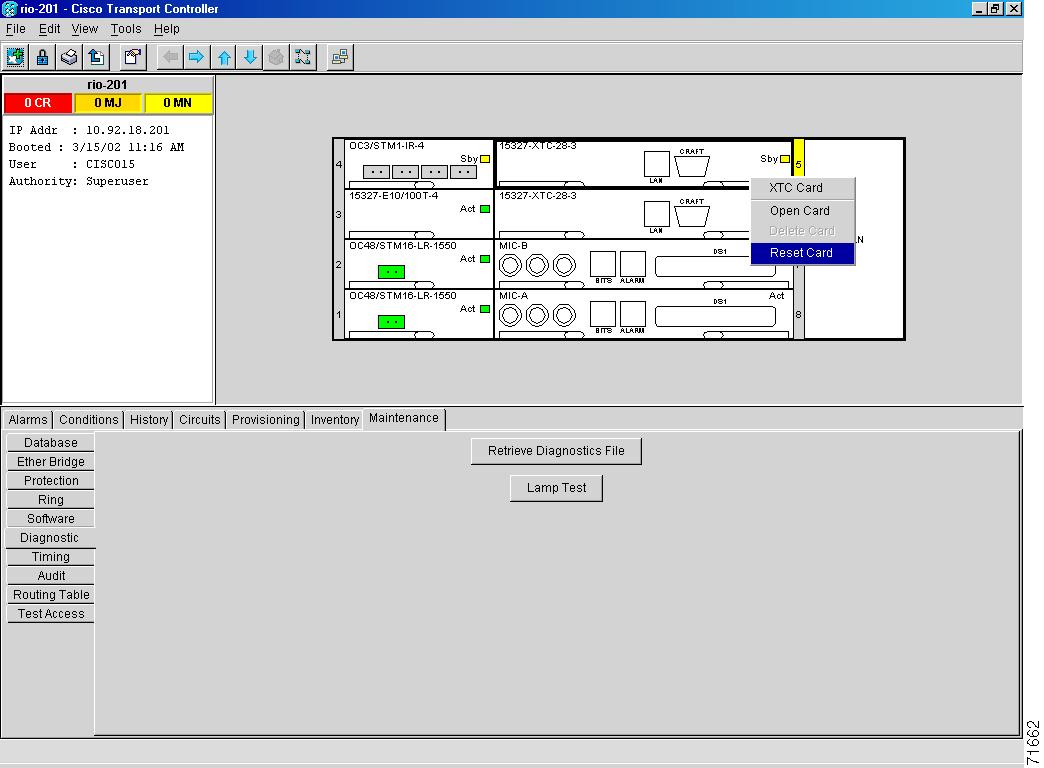
Task: Go forward with the blue right arrow
Action: coord(196,57)
